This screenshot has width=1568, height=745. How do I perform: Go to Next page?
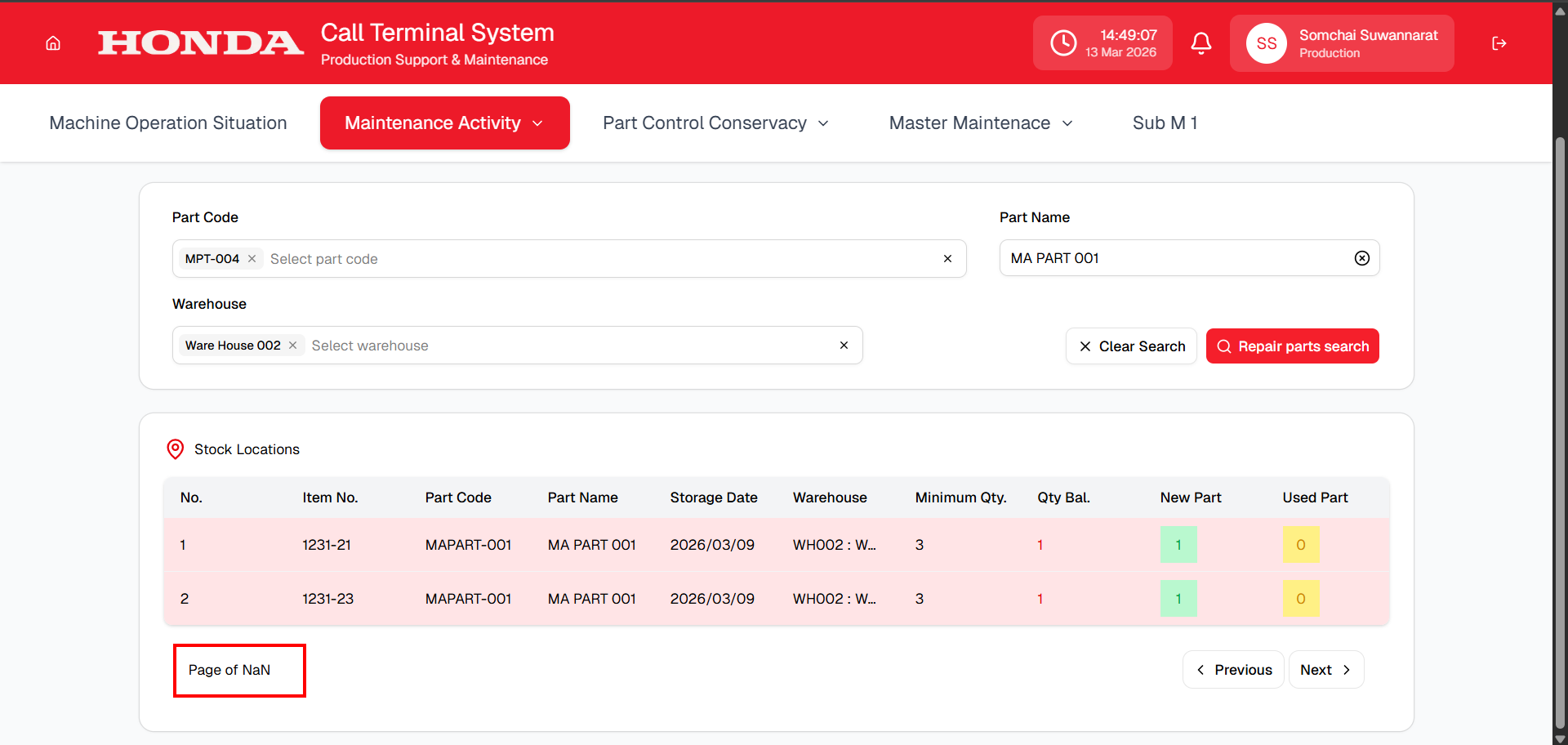1325,670
